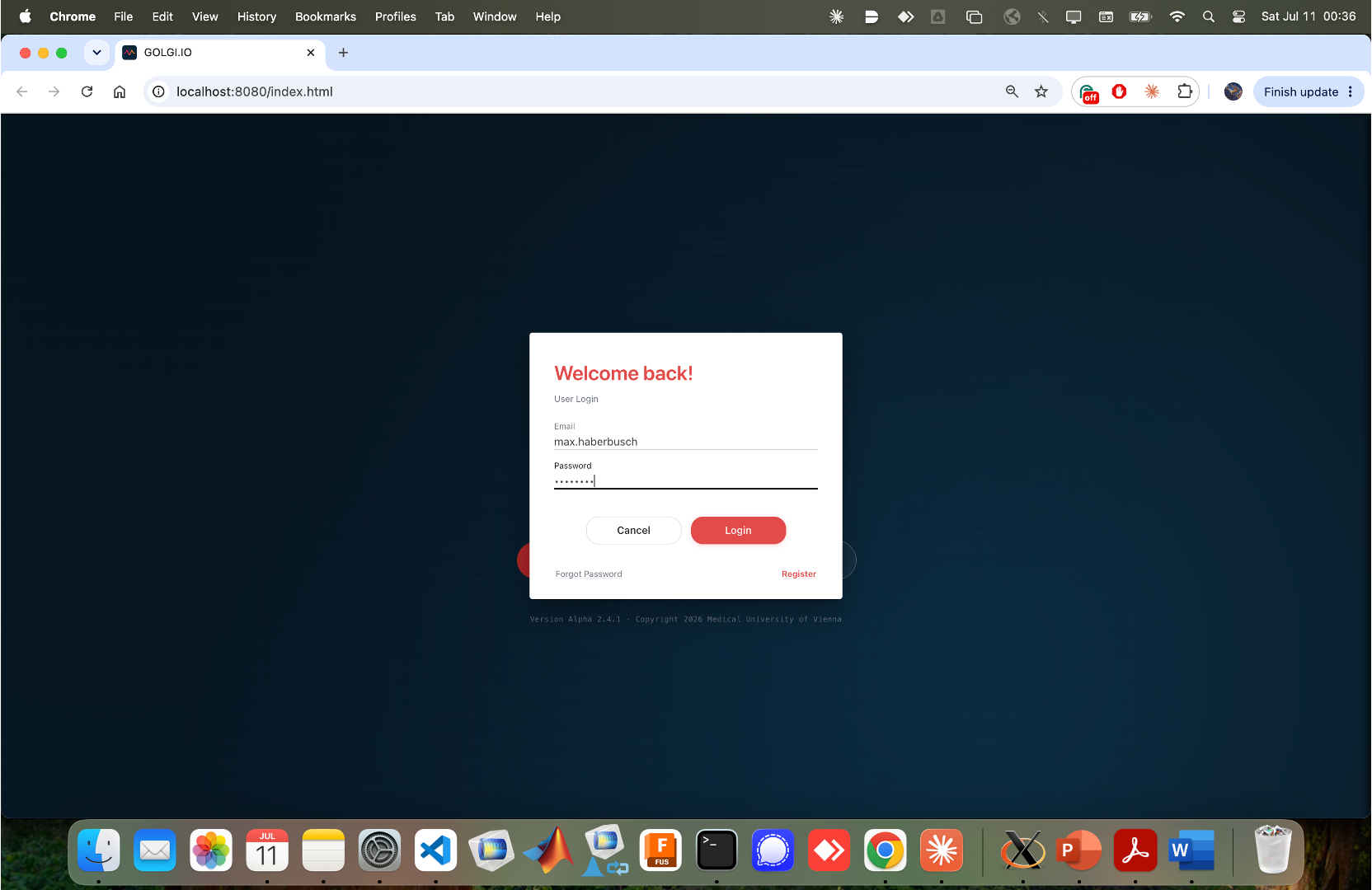Viewport: 1372px width, 890px height.
Task: Click the red Login button
Action: click(738, 531)
